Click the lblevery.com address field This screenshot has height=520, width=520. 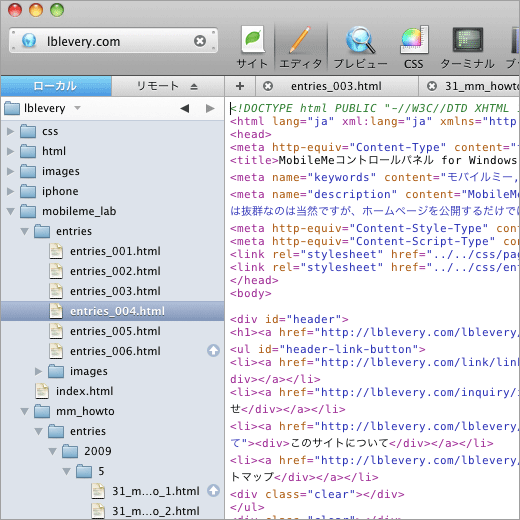[113, 41]
